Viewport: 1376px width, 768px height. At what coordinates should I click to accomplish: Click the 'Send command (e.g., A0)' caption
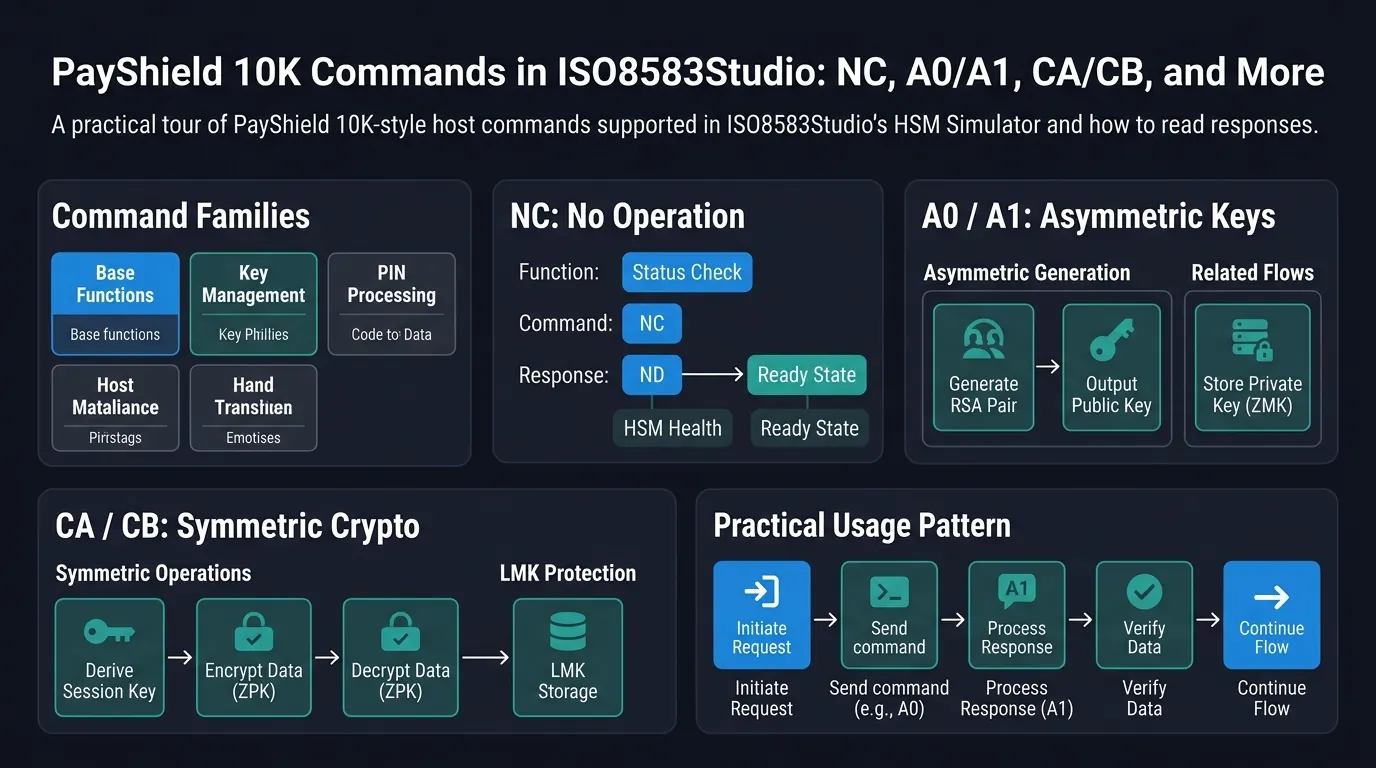(x=889, y=698)
